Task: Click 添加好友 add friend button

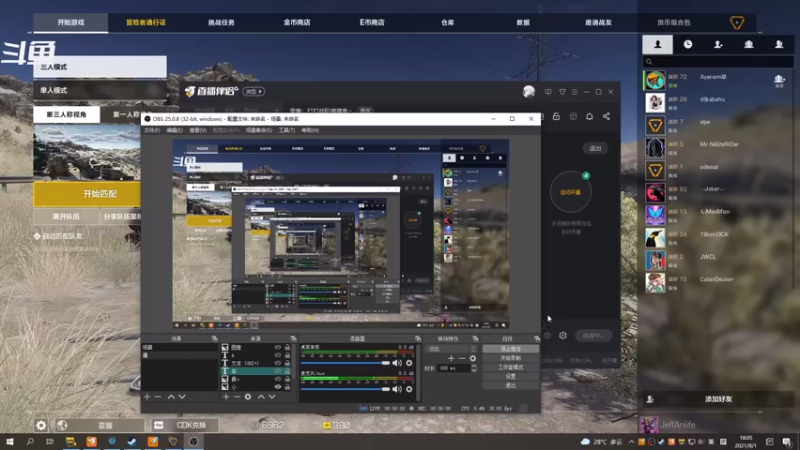Action: tap(718, 399)
